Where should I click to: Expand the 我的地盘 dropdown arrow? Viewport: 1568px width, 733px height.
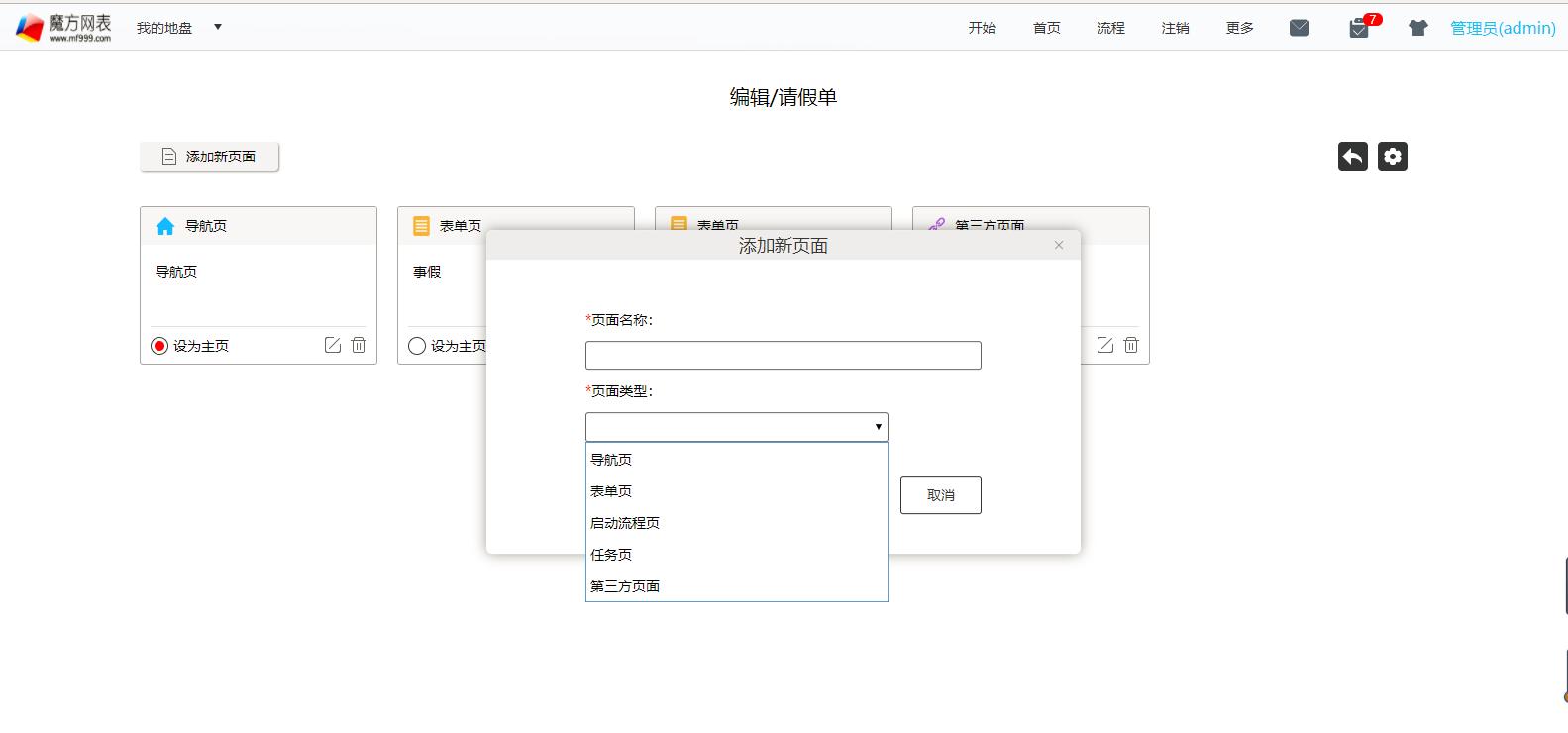[218, 27]
